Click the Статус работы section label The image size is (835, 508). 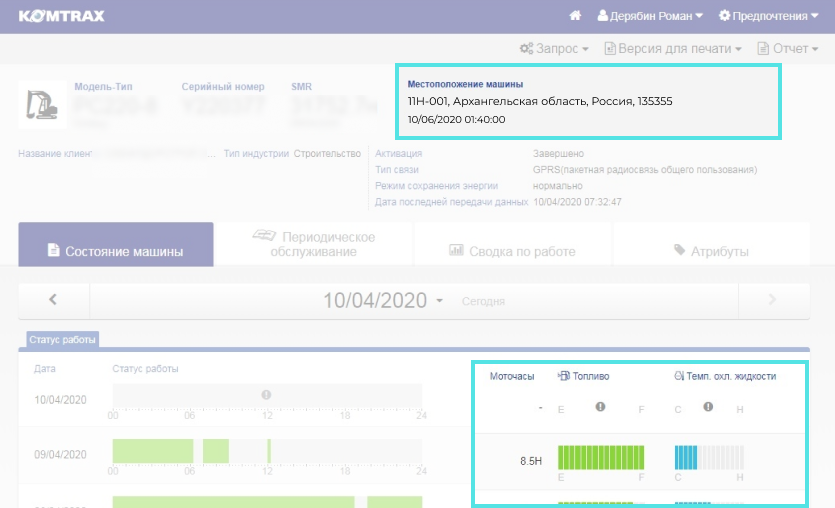pos(62,339)
